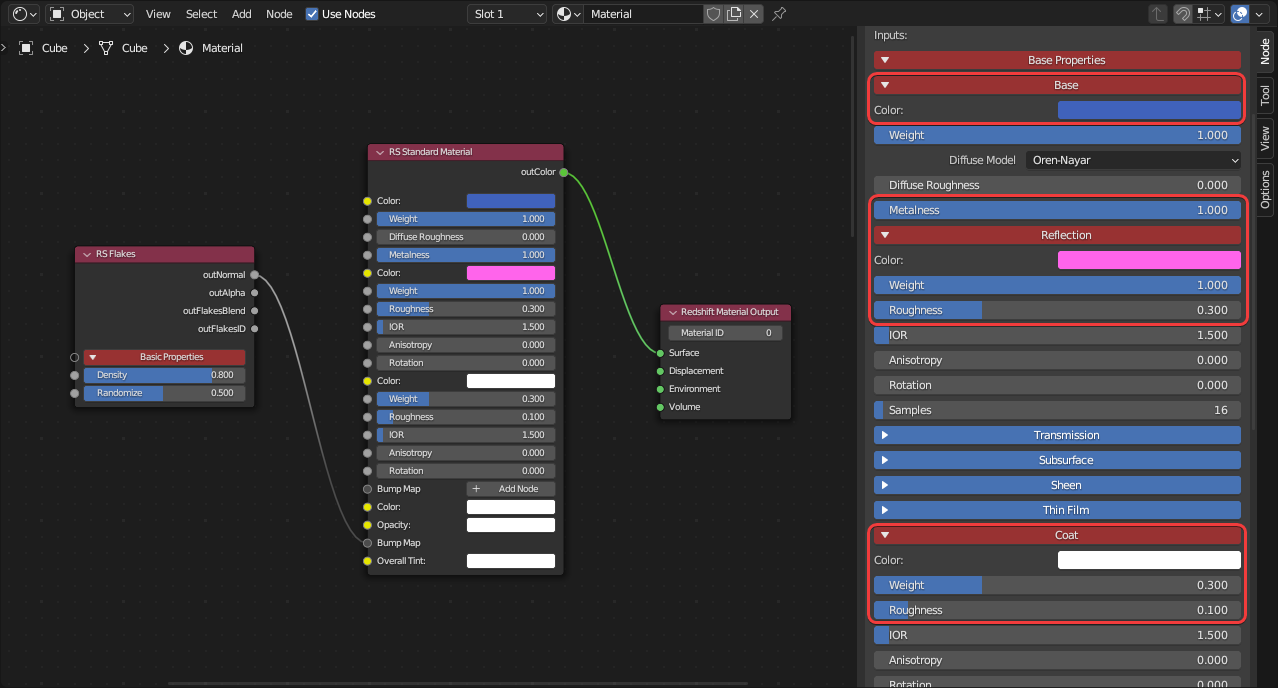Collapse the RS Standard Material node header chevron
Screen dimensions: 1278x688
click(380, 152)
